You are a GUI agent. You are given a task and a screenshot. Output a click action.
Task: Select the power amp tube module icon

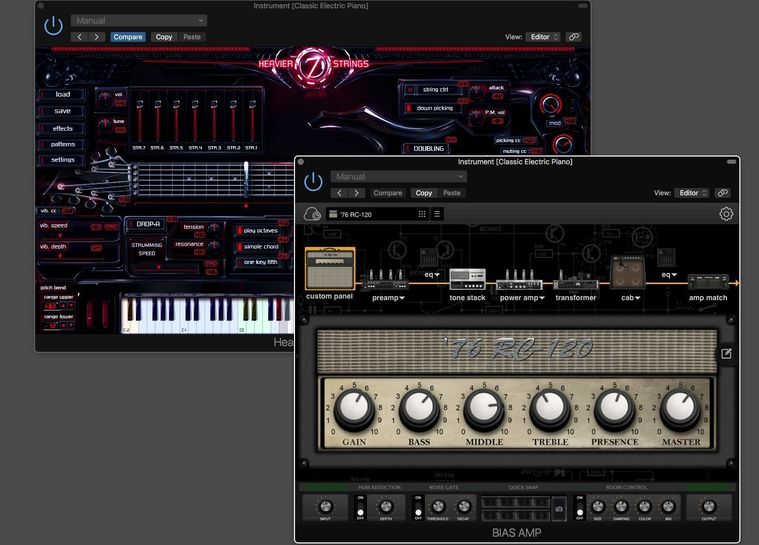pyautogui.click(x=519, y=281)
